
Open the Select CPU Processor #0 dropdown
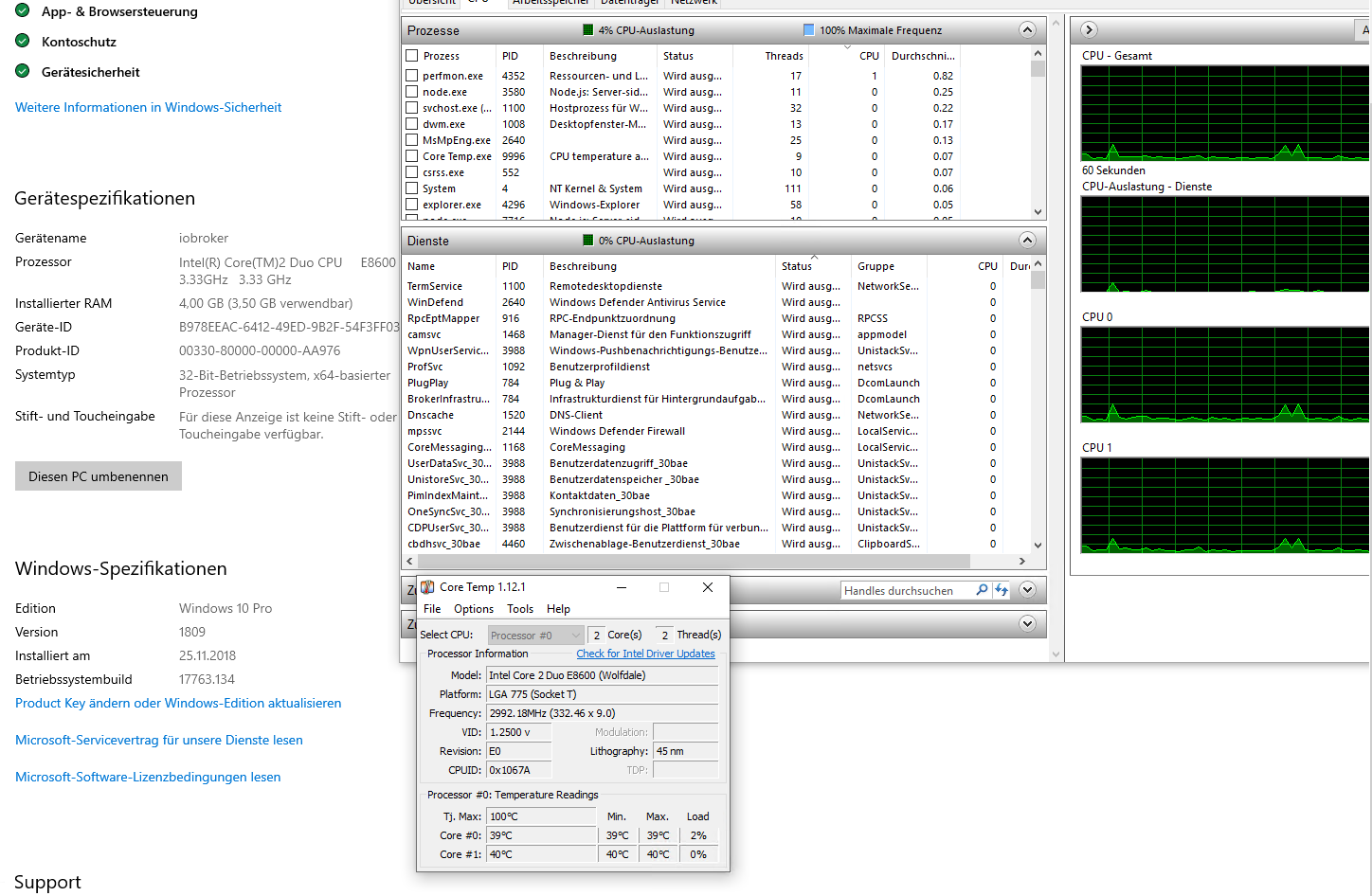pos(535,636)
